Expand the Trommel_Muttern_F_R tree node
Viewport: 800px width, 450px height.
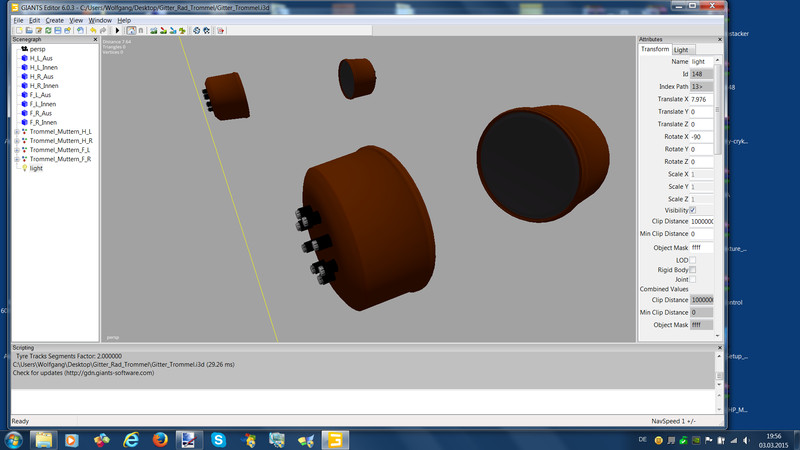click(16, 159)
